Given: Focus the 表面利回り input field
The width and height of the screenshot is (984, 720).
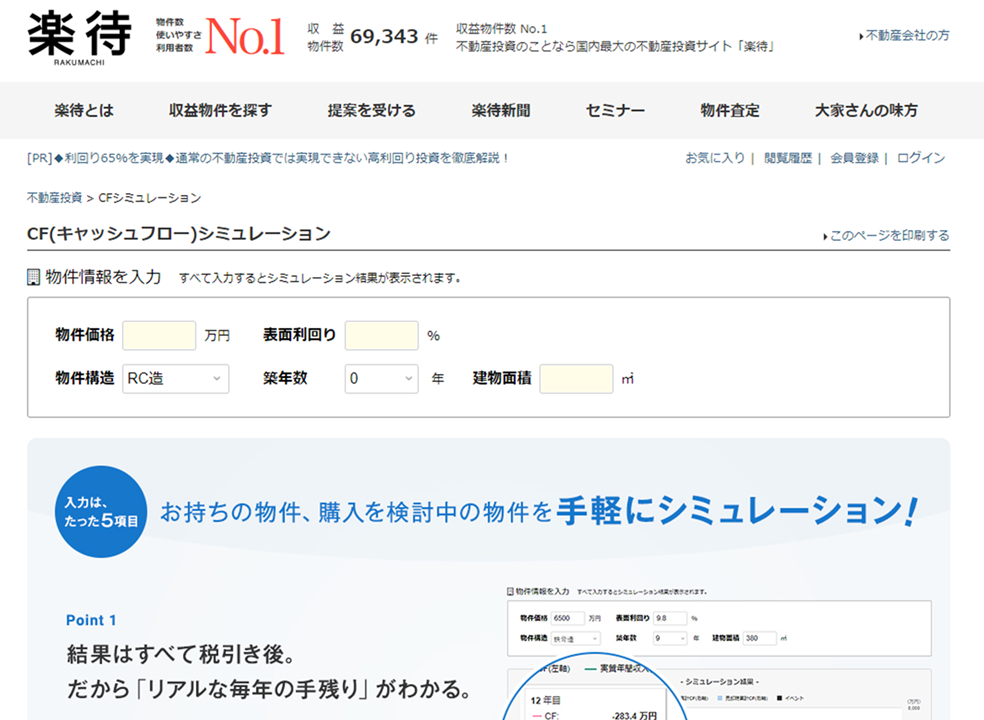Looking at the screenshot, I should pos(381,336).
